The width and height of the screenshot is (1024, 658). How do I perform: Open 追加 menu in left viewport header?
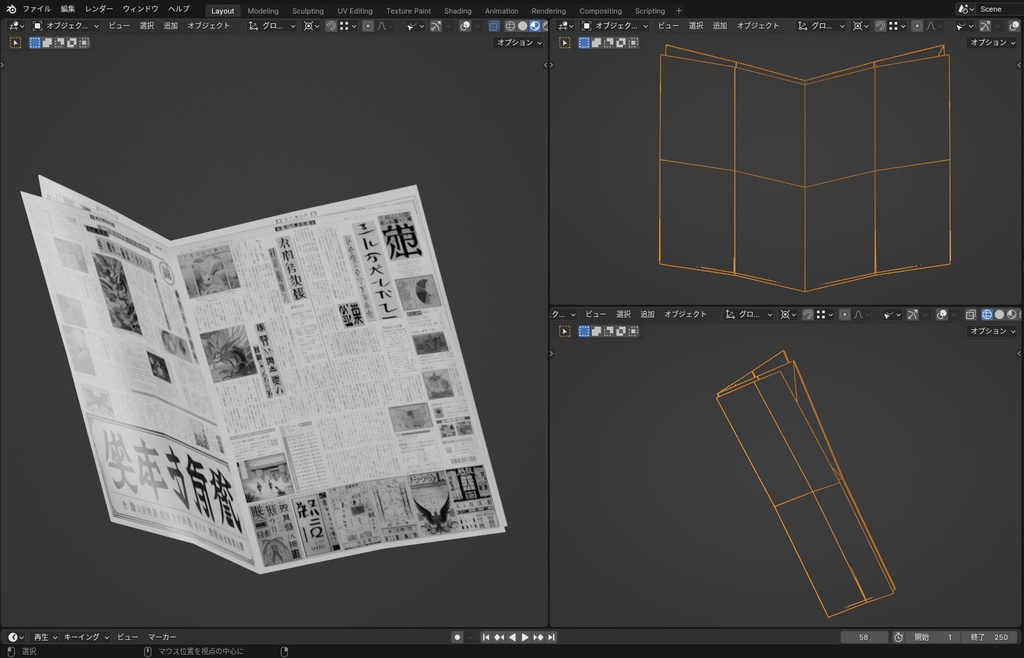point(170,26)
